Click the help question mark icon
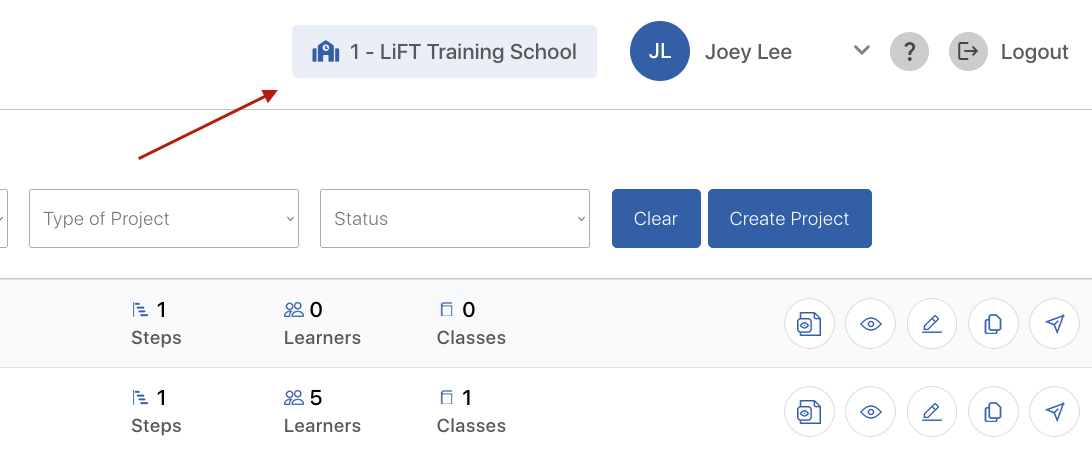1092x452 pixels. click(x=909, y=52)
